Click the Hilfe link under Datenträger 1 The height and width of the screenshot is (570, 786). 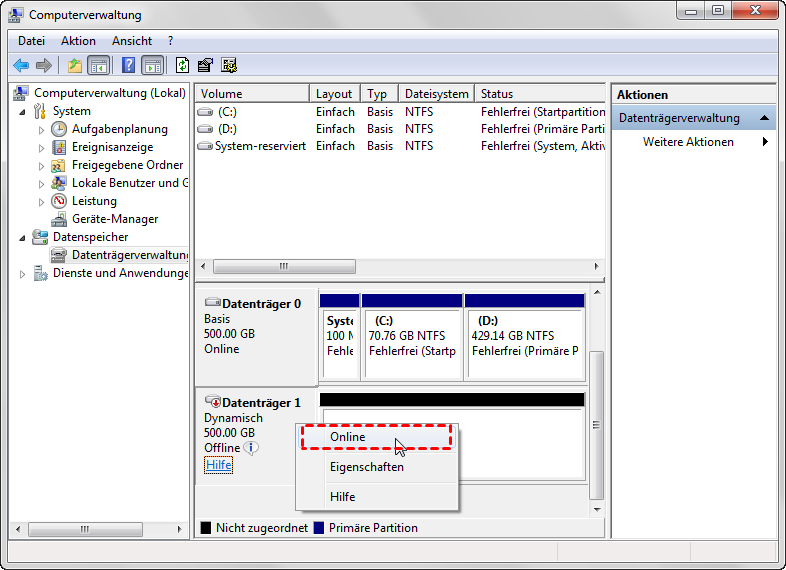pyautogui.click(x=219, y=465)
